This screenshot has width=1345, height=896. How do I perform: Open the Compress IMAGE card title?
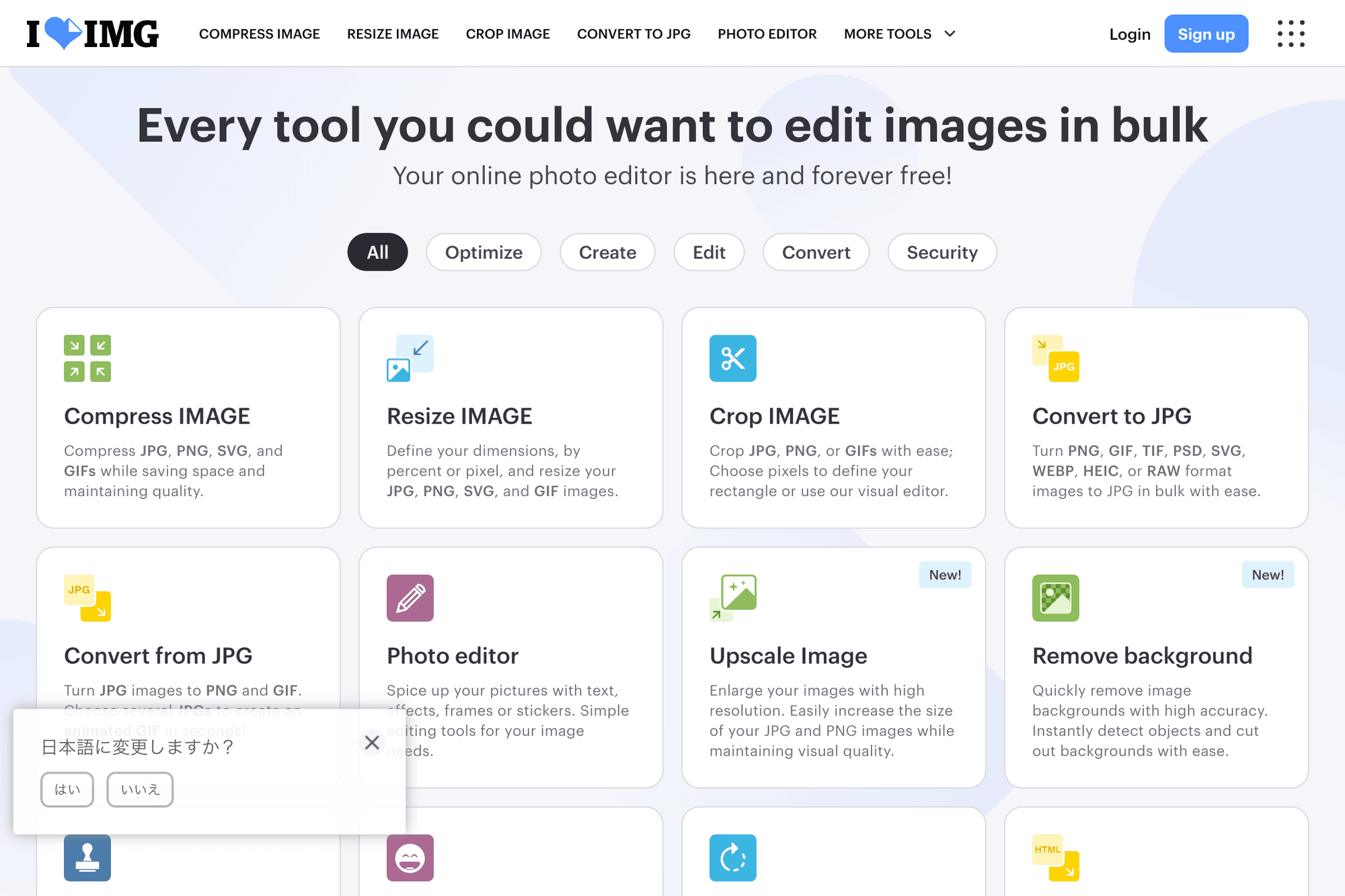pos(157,416)
